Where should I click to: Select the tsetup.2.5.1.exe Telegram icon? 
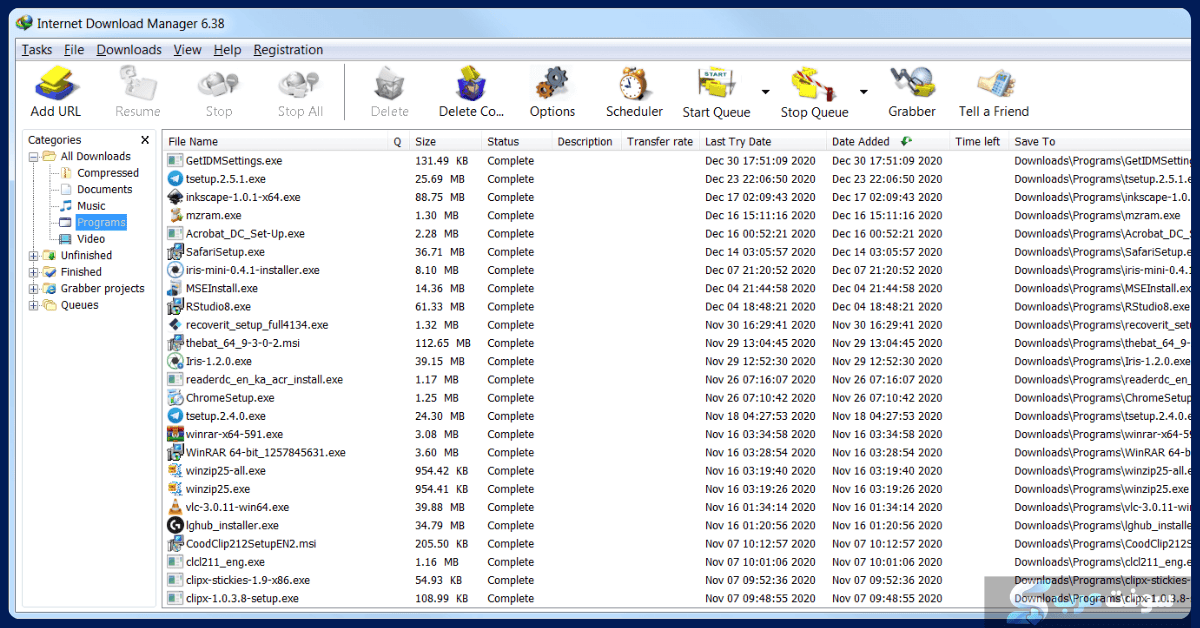(175, 179)
